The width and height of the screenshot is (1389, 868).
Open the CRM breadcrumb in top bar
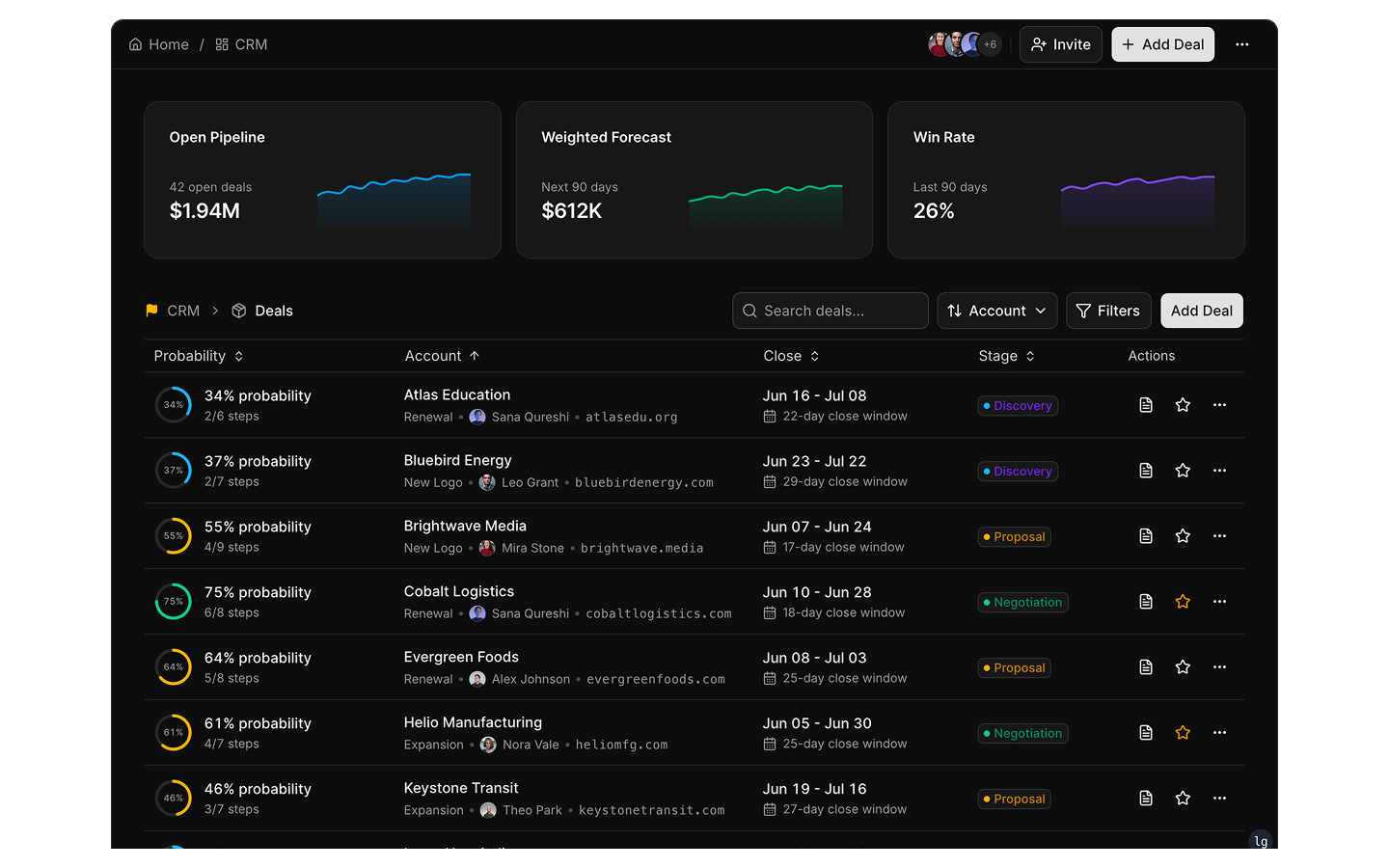click(241, 44)
